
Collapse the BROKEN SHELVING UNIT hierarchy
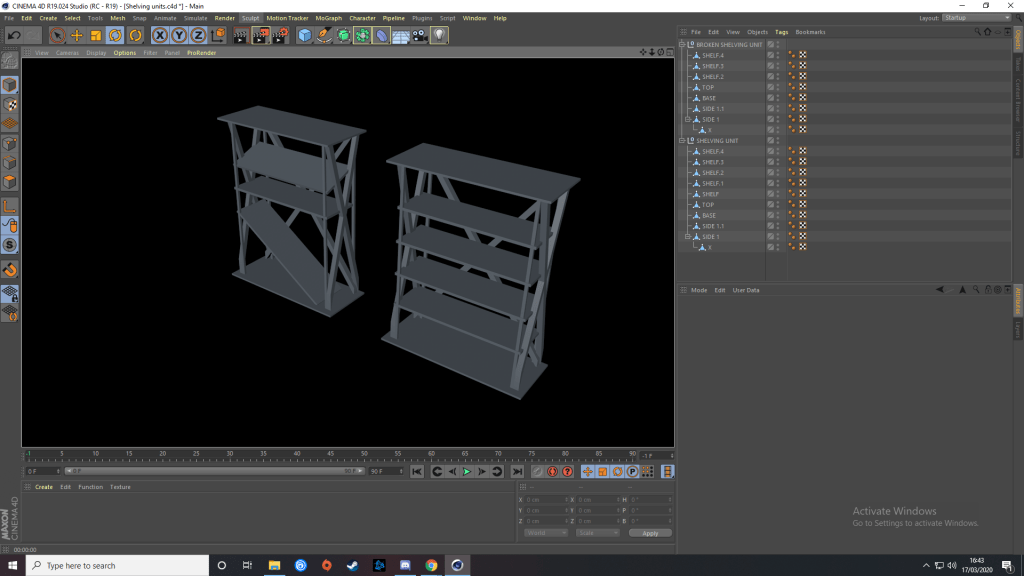[x=682, y=45]
